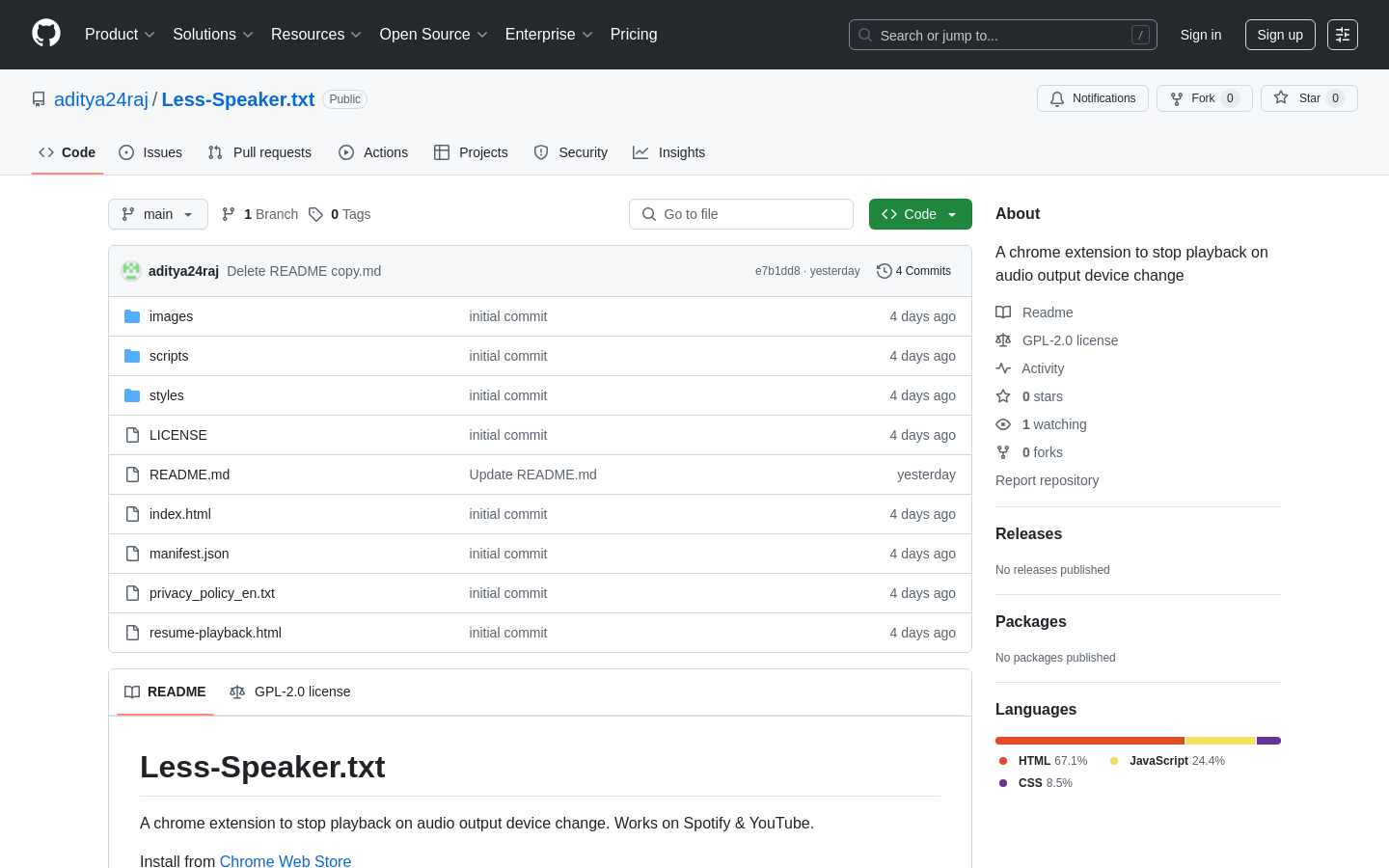The height and width of the screenshot is (868, 1389).
Task: Click the privacy_policy_en.txt file icon
Action: [132, 593]
